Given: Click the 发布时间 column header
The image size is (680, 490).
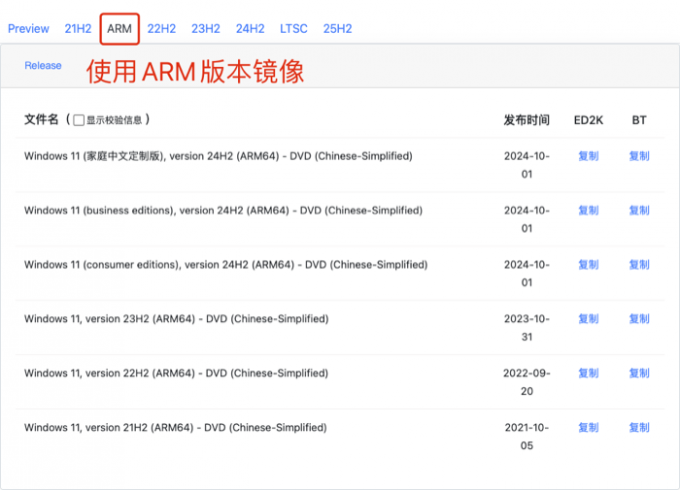Looking at the screenshot, I should pos(526,120).
